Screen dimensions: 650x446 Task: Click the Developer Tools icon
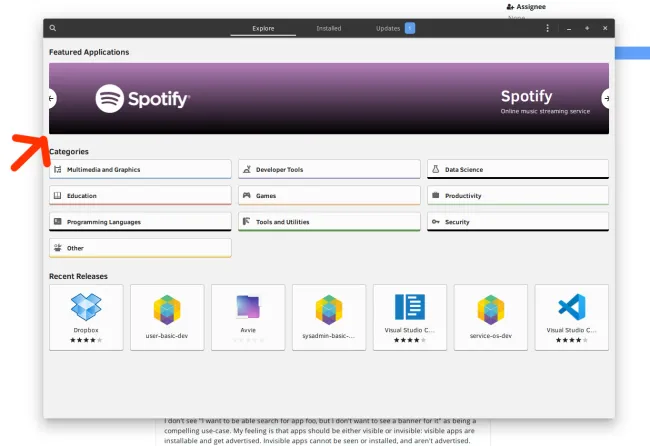247,169
